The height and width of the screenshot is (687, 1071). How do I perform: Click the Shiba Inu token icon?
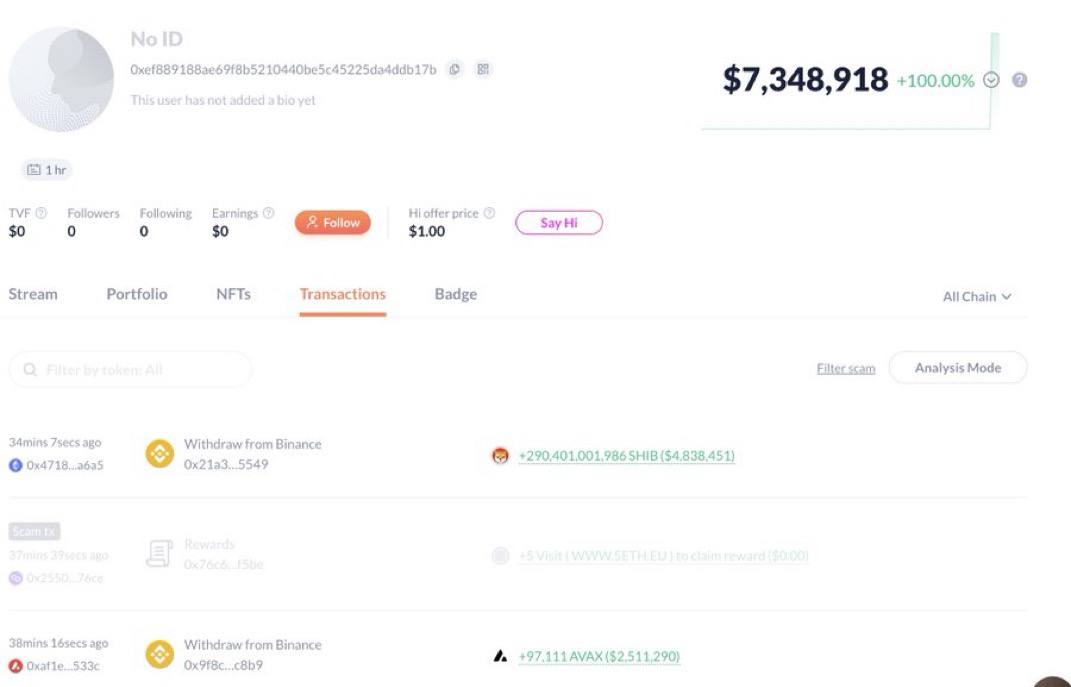pos(500,456)
